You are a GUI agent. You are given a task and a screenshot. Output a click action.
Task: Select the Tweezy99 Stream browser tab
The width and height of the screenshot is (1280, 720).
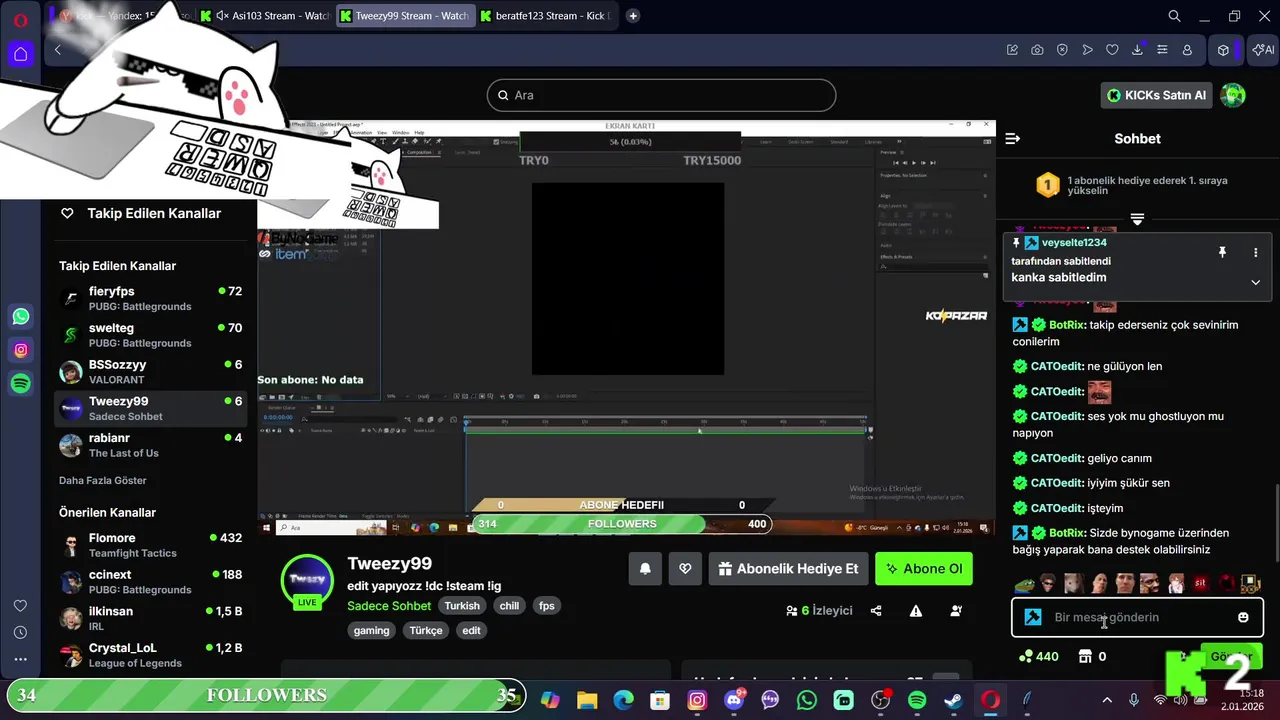click(404, 16)
